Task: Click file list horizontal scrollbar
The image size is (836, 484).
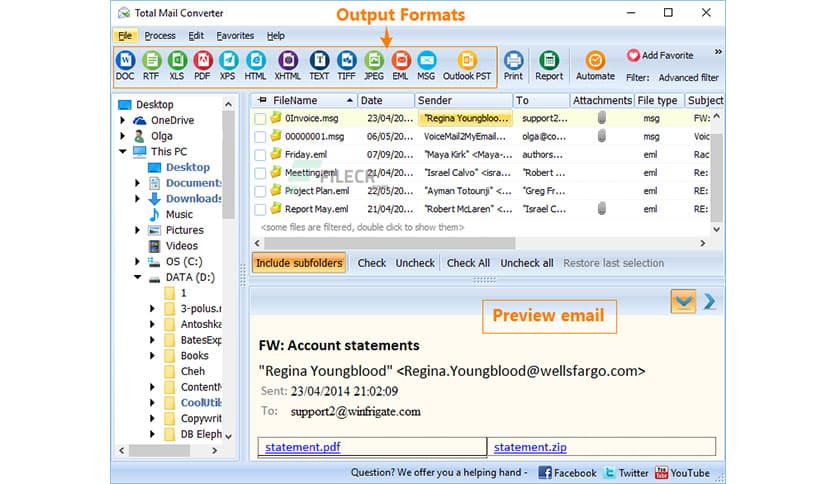Action: pos(390,243)
